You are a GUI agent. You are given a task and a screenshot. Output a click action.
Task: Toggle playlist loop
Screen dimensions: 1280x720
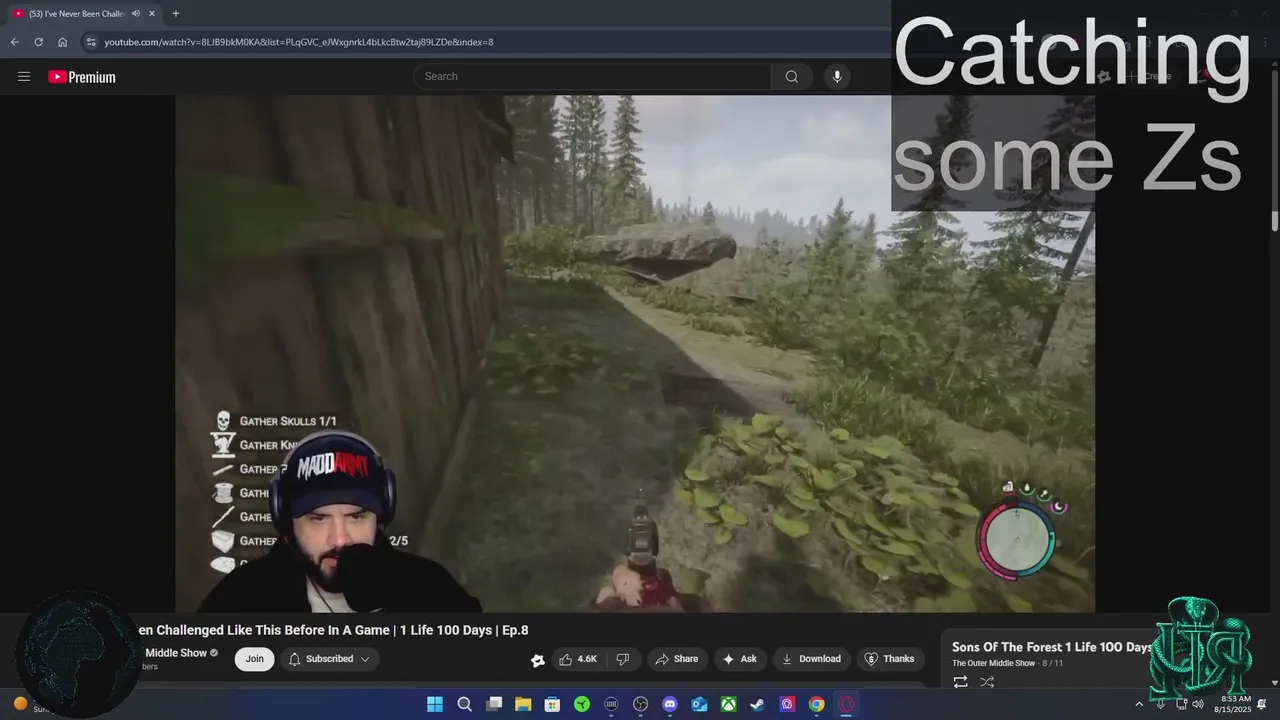pos(960,682)
